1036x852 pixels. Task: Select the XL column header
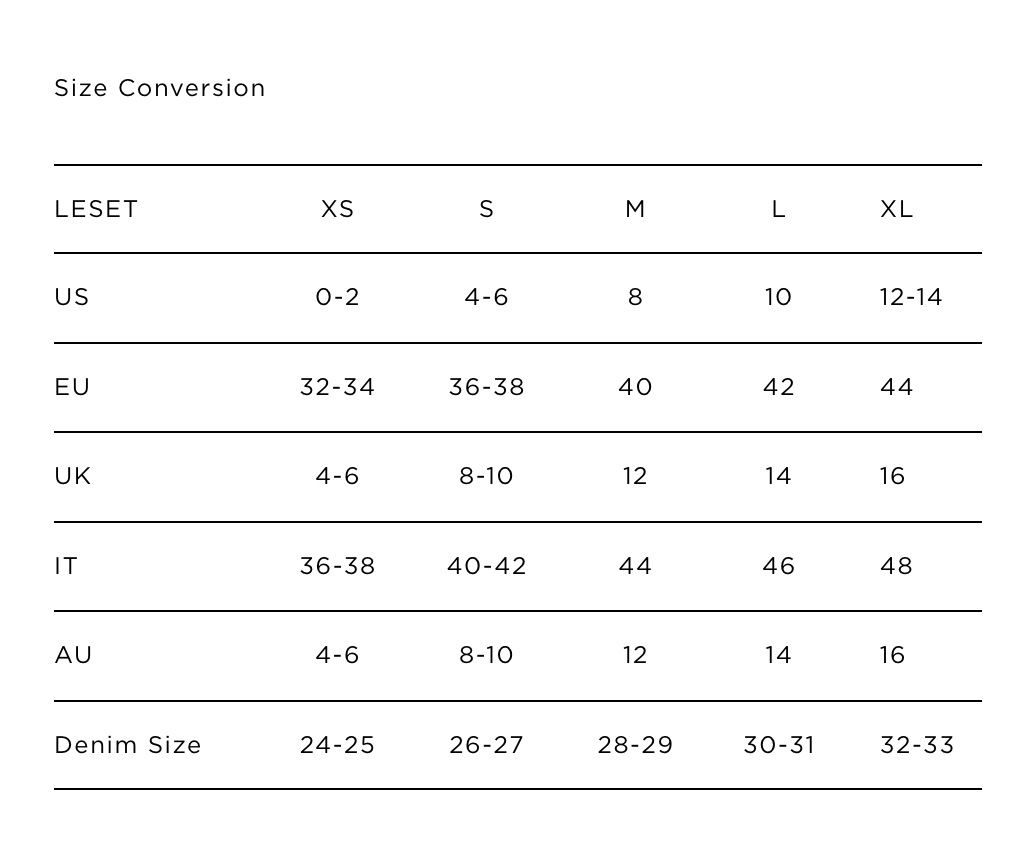tap(896, 209)
